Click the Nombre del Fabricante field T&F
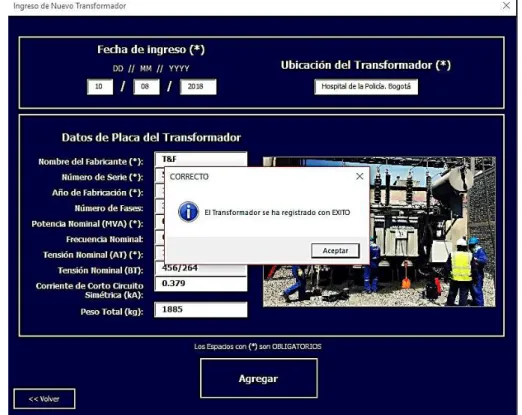The width and height of the screenshot is (522, 415). click(201, 159)
